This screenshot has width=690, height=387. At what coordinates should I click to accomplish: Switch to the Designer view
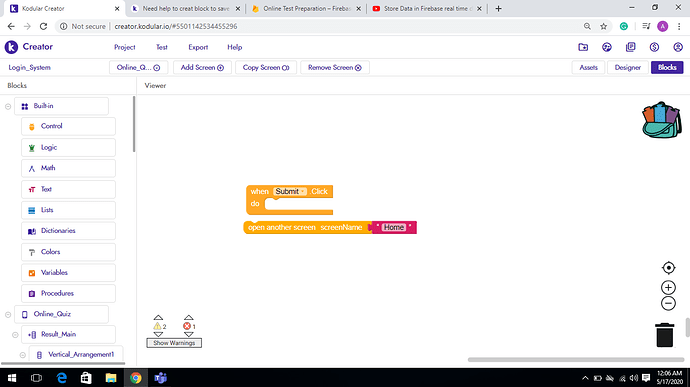tap(628, 67)
